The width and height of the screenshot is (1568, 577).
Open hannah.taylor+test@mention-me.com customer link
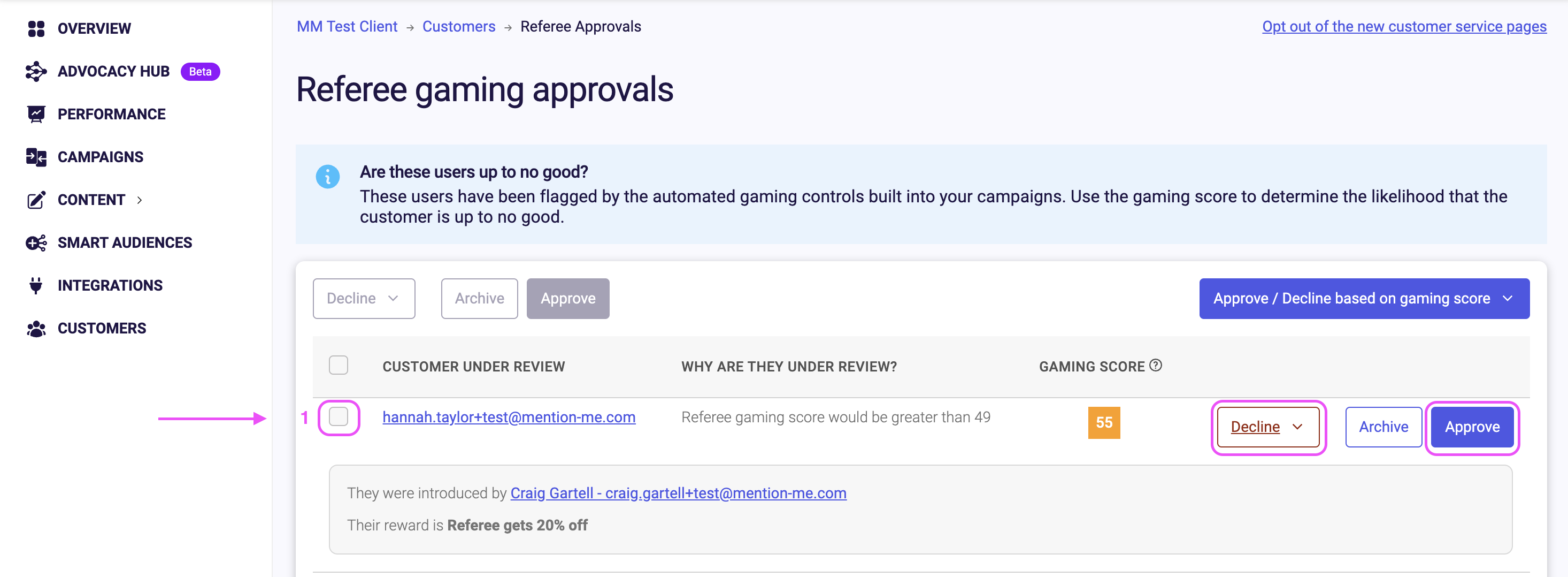pyautogui.click(x=509, y=417)
